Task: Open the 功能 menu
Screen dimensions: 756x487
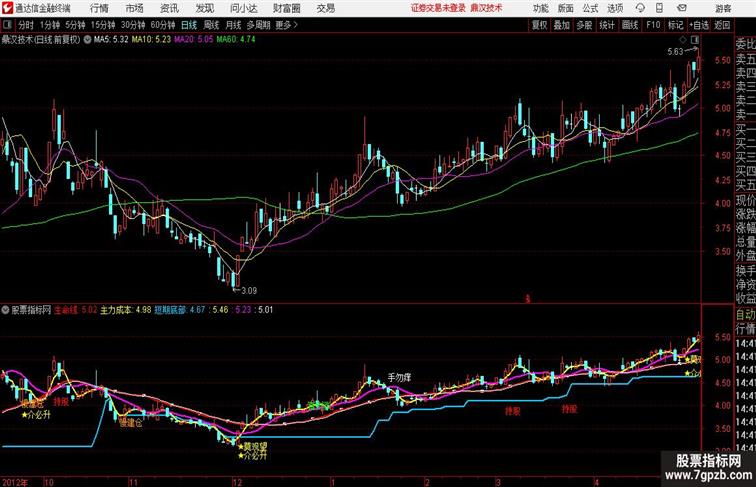Action: (540, 8)
